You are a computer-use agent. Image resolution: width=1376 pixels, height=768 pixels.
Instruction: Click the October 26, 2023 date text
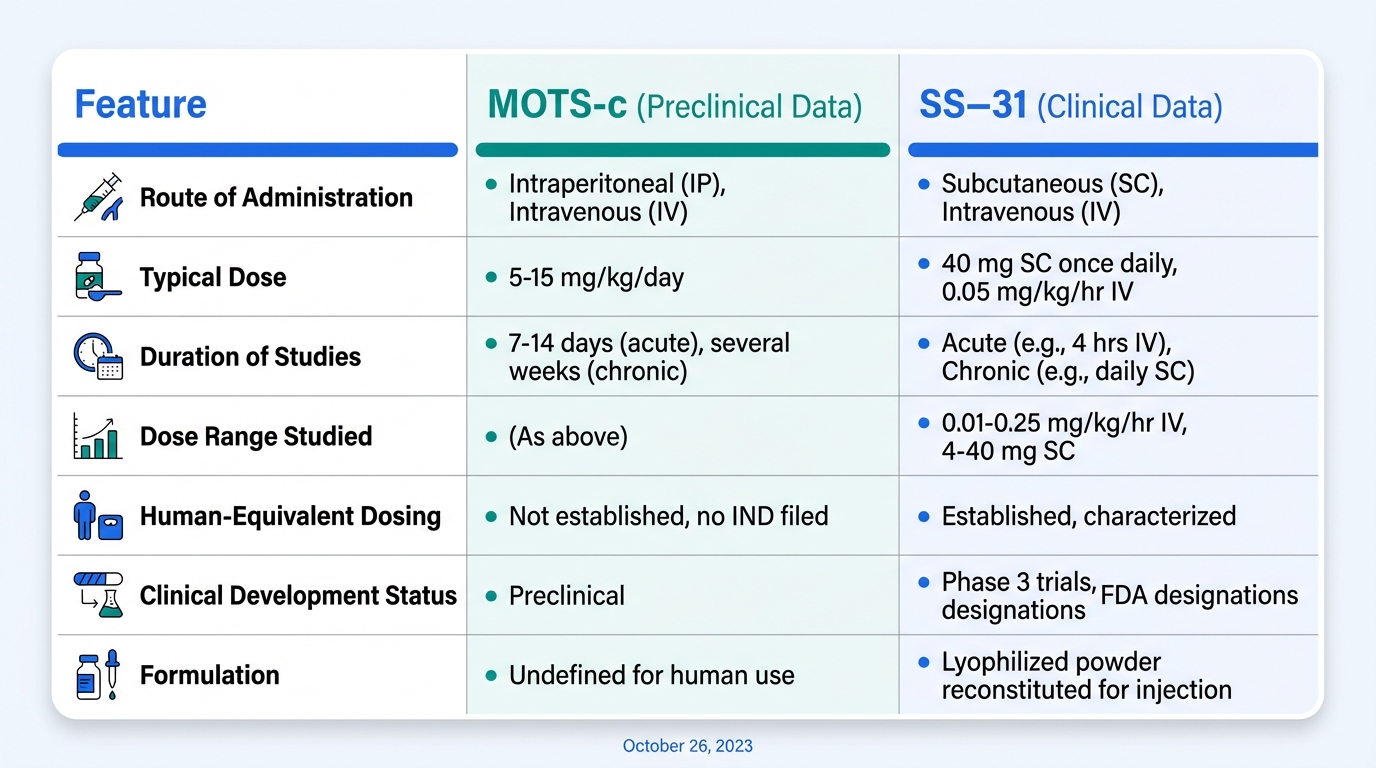688,746
